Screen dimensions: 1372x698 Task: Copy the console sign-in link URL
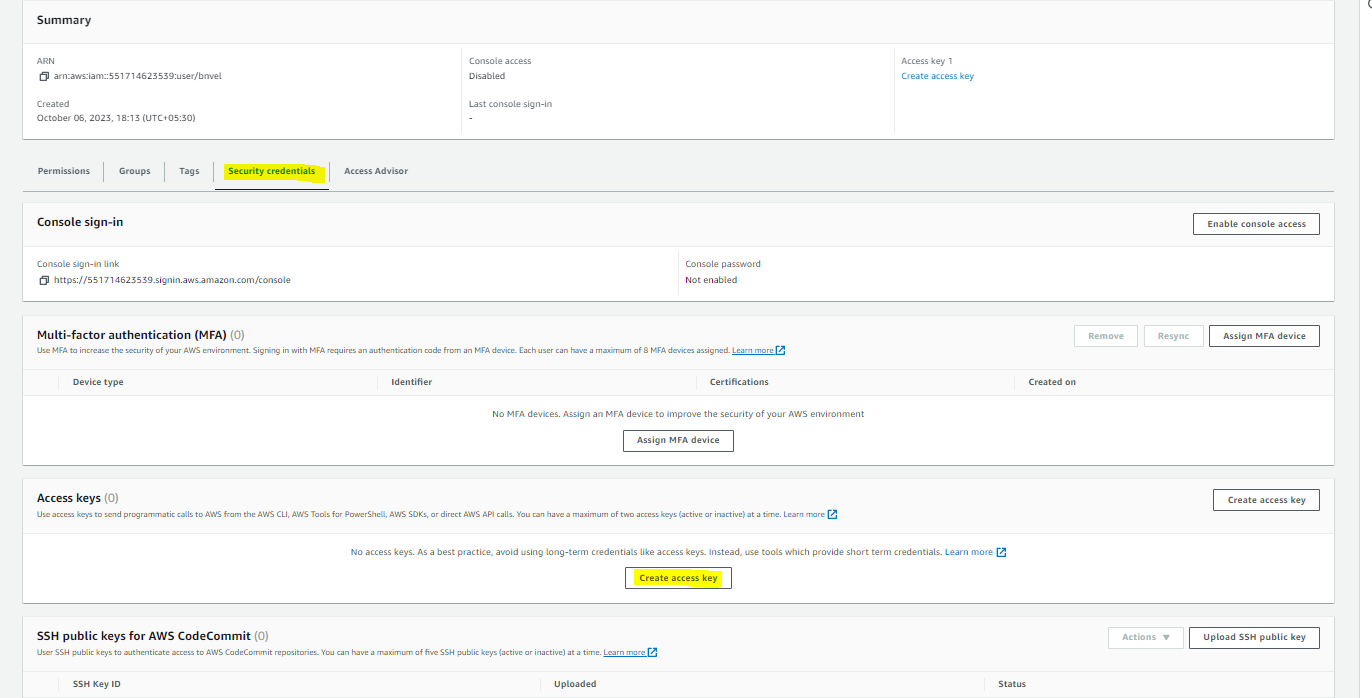[44, 281]
